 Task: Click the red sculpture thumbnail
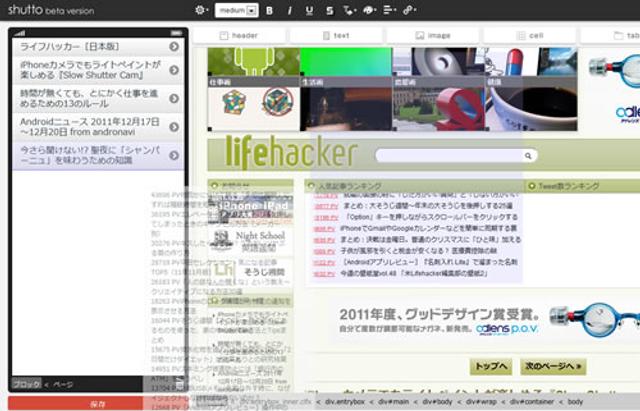pos(439,108)
